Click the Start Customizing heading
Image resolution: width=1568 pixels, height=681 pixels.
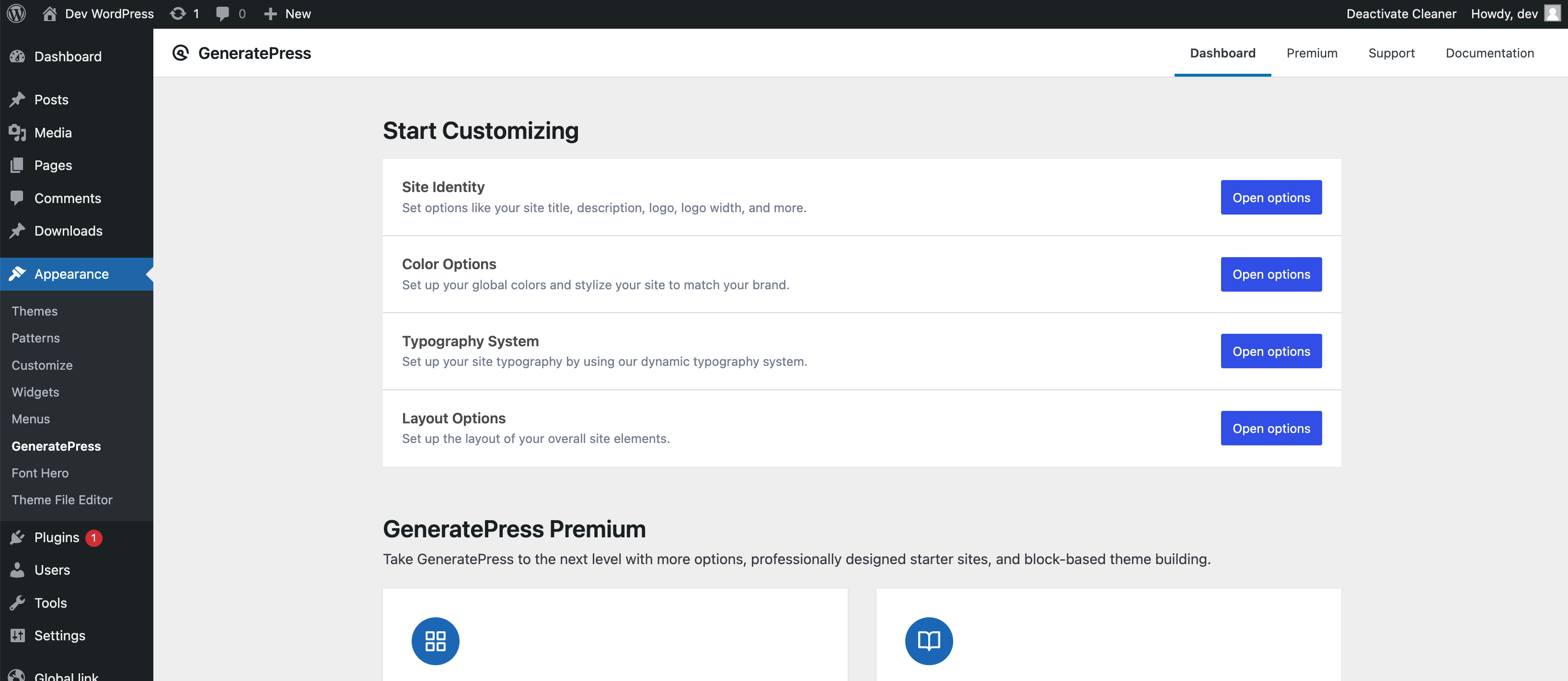480,131
